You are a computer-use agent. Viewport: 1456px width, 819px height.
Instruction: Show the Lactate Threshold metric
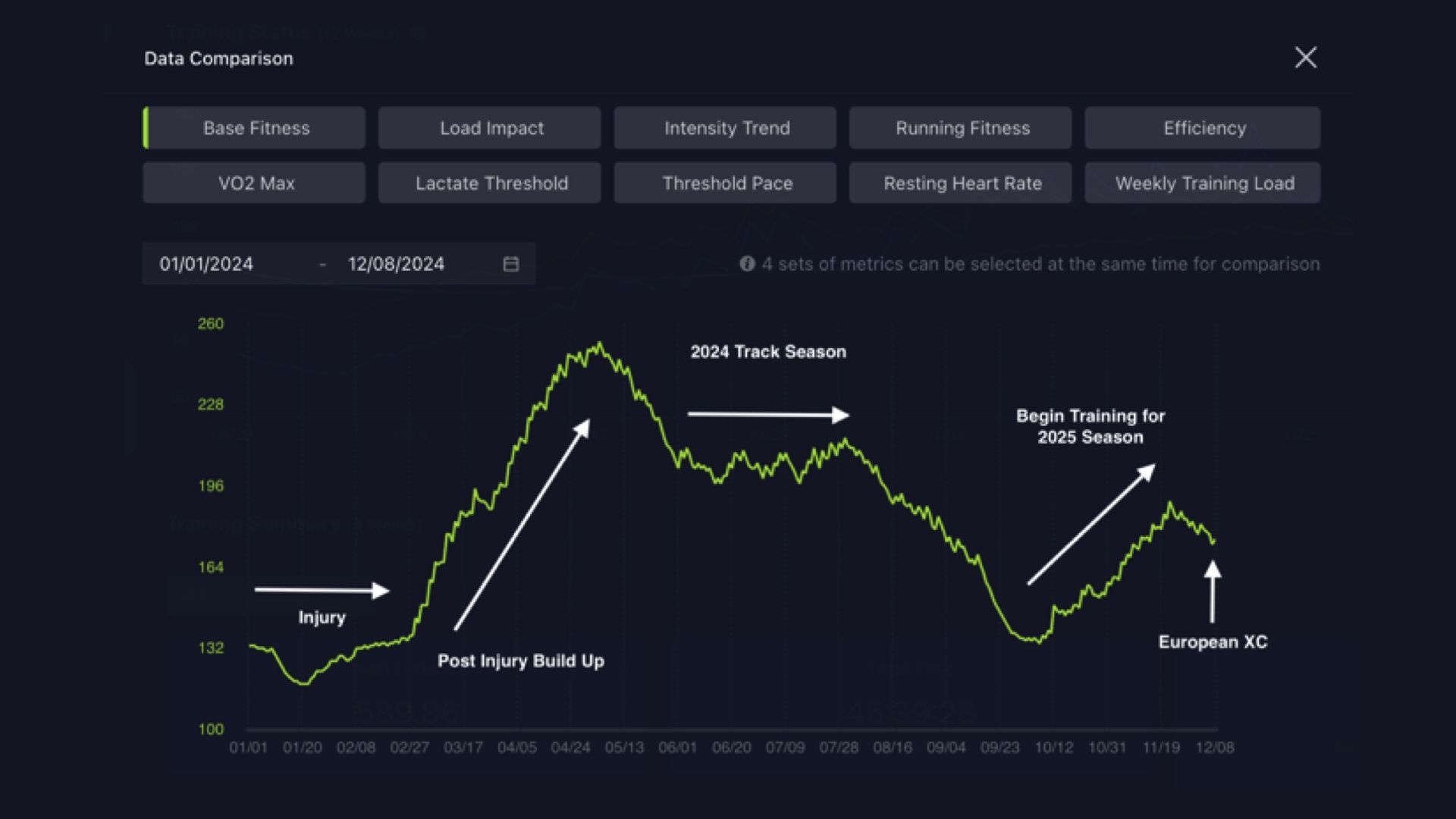490,183
